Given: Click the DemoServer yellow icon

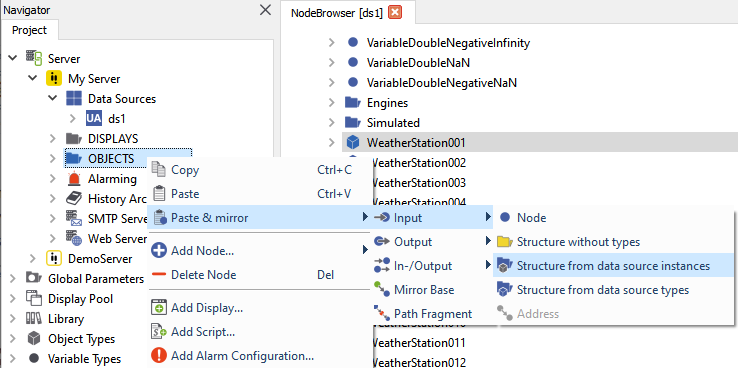Looking at the screenshot, I should pyautogui.click(x=54, y=258).
